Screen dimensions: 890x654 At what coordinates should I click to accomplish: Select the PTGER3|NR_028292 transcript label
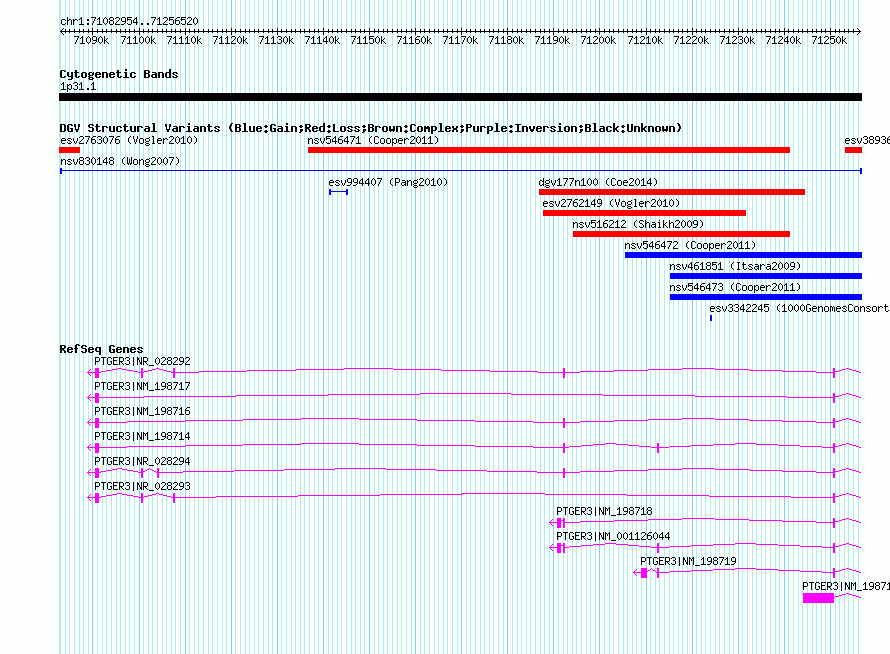point(142,361)
